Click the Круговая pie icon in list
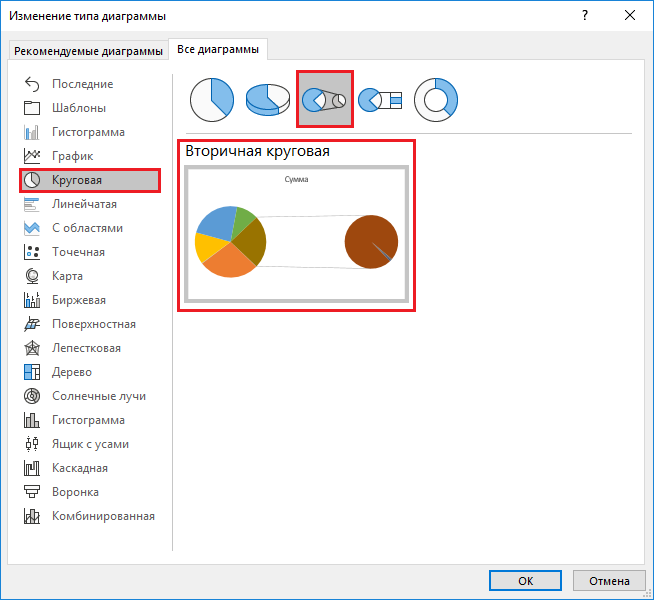The height and width of the screenshot is (600, 654). pos(32,180)
